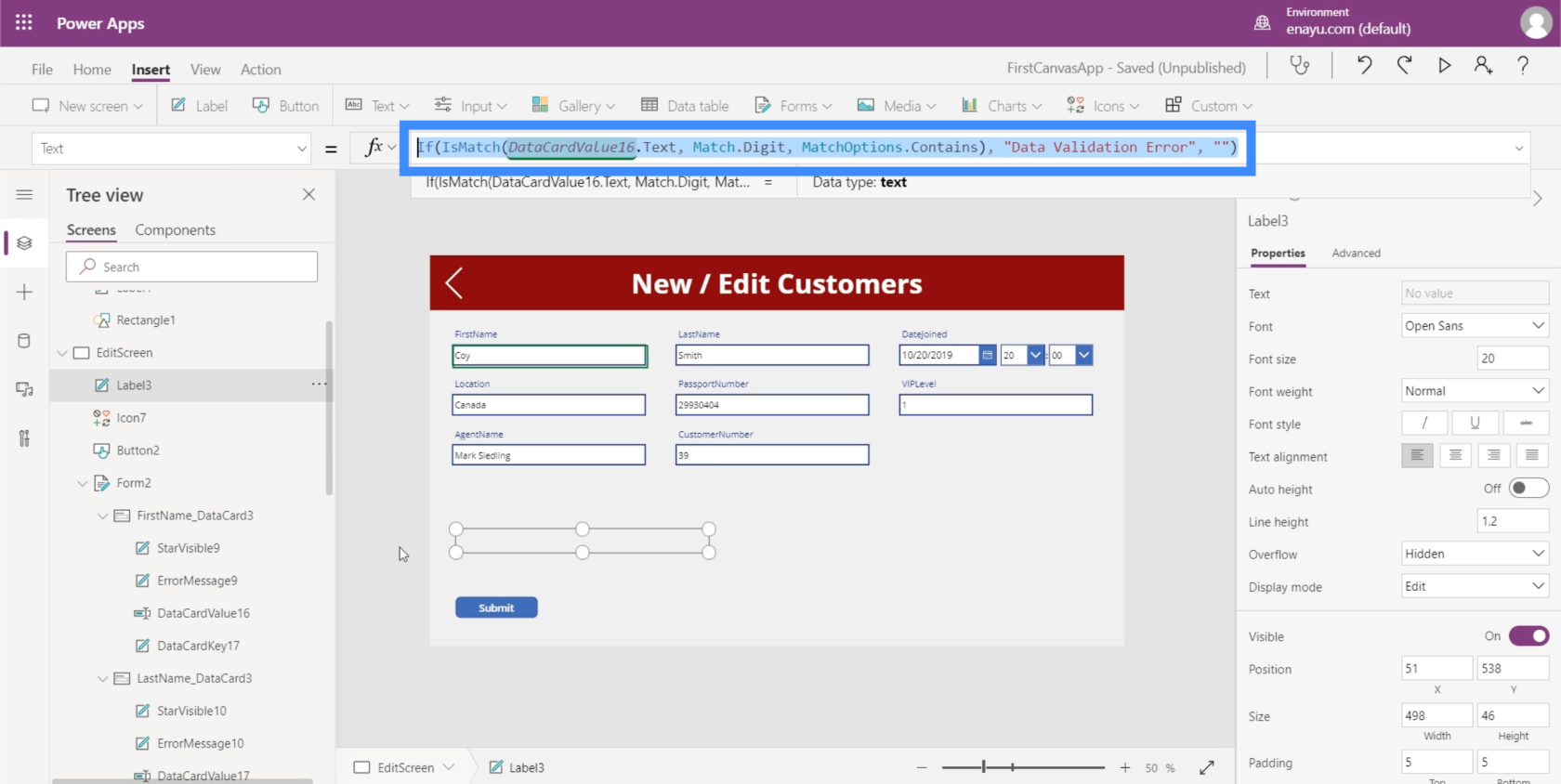The image size is (1561, 784).
Task: Click the Submit button on the form
Action: (x=496, y=608)
